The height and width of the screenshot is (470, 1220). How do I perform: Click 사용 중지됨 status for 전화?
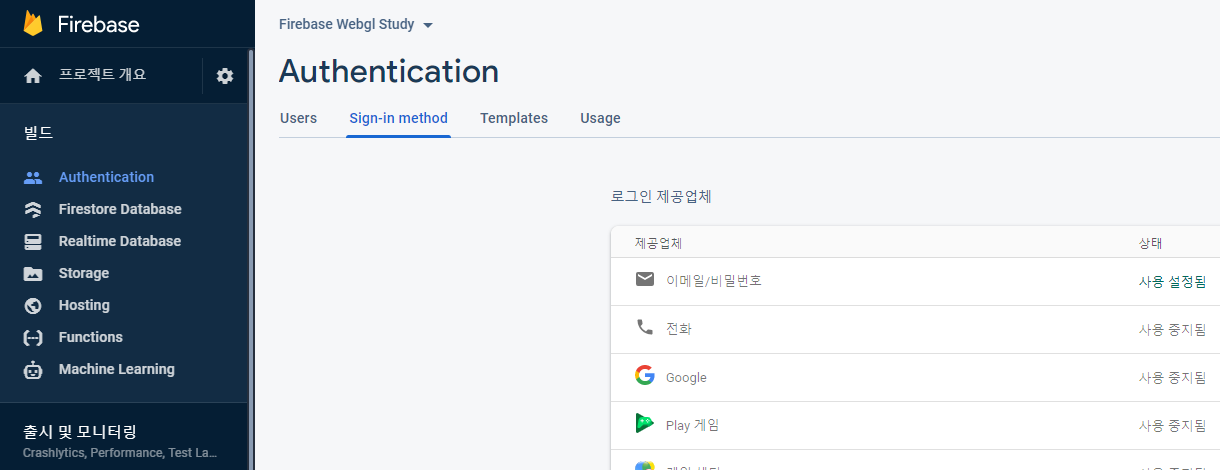point(1172,330)
